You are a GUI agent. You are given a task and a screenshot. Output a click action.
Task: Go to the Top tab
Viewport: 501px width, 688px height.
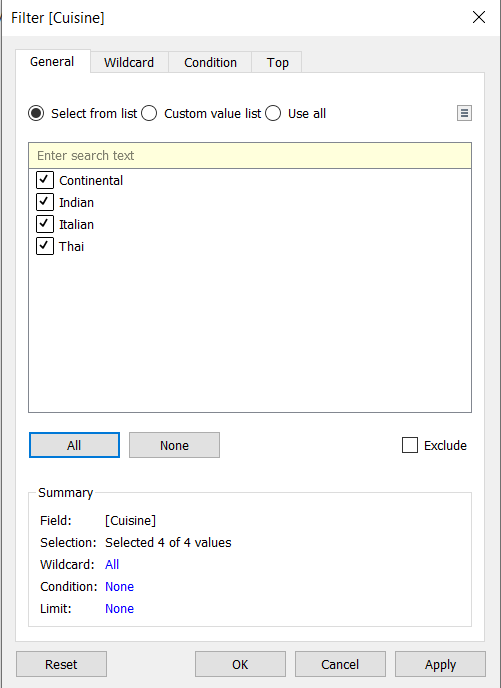click(x=277, y=62)
